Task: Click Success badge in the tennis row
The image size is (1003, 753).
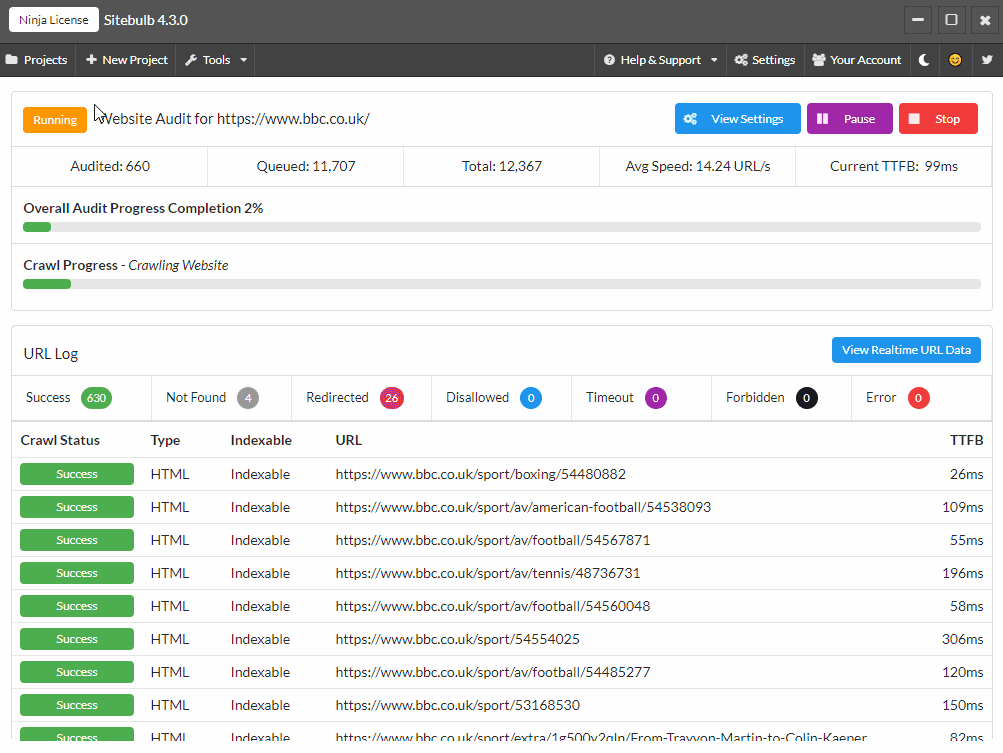Action: [x=77, y=573]
